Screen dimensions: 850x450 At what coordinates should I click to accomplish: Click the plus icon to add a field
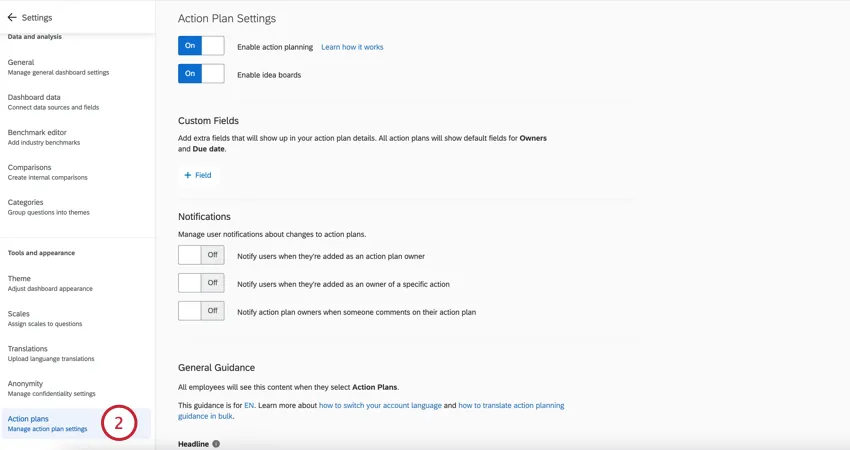(188, 175)
